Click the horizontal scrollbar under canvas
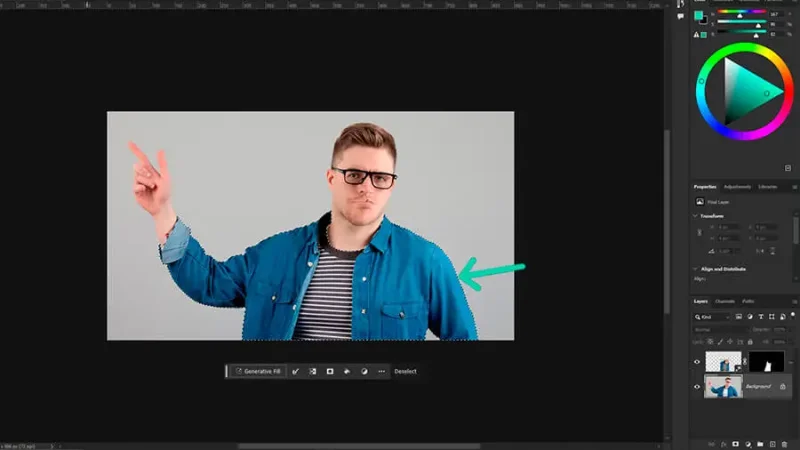 pyautogui.click(x=359, y=446)
